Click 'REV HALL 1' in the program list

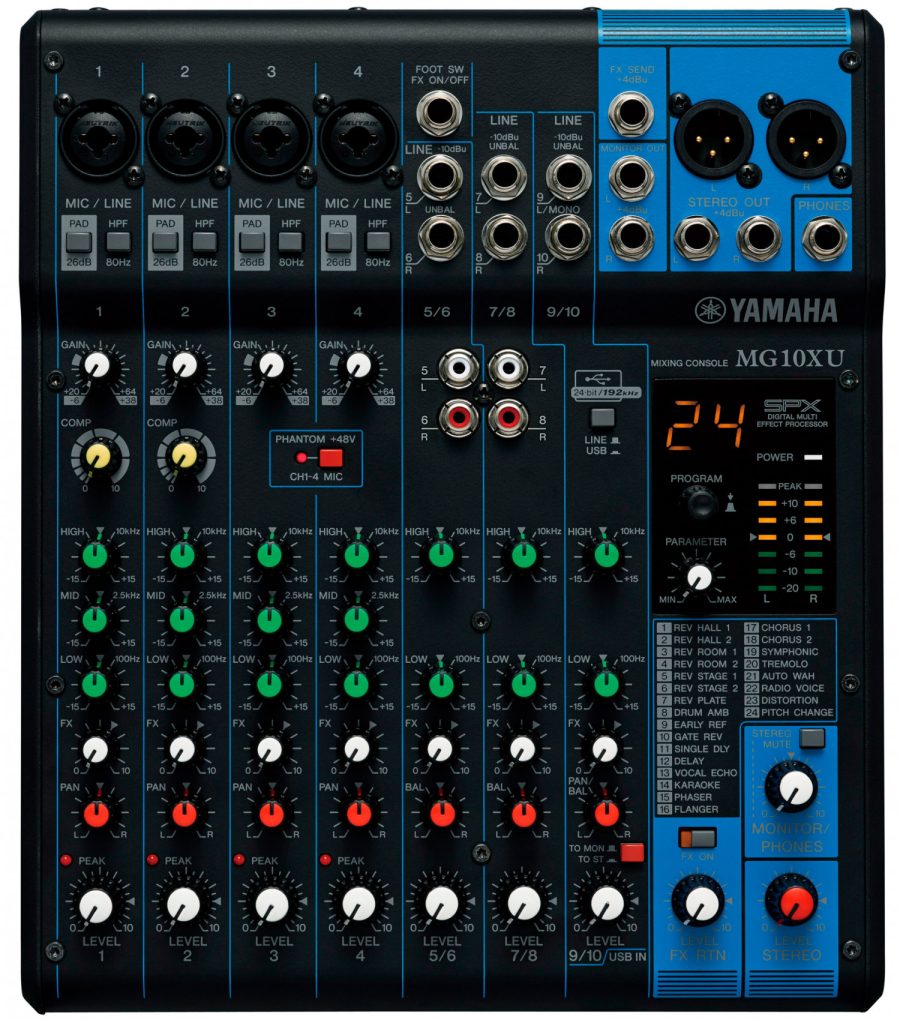(x=701, y=628)
